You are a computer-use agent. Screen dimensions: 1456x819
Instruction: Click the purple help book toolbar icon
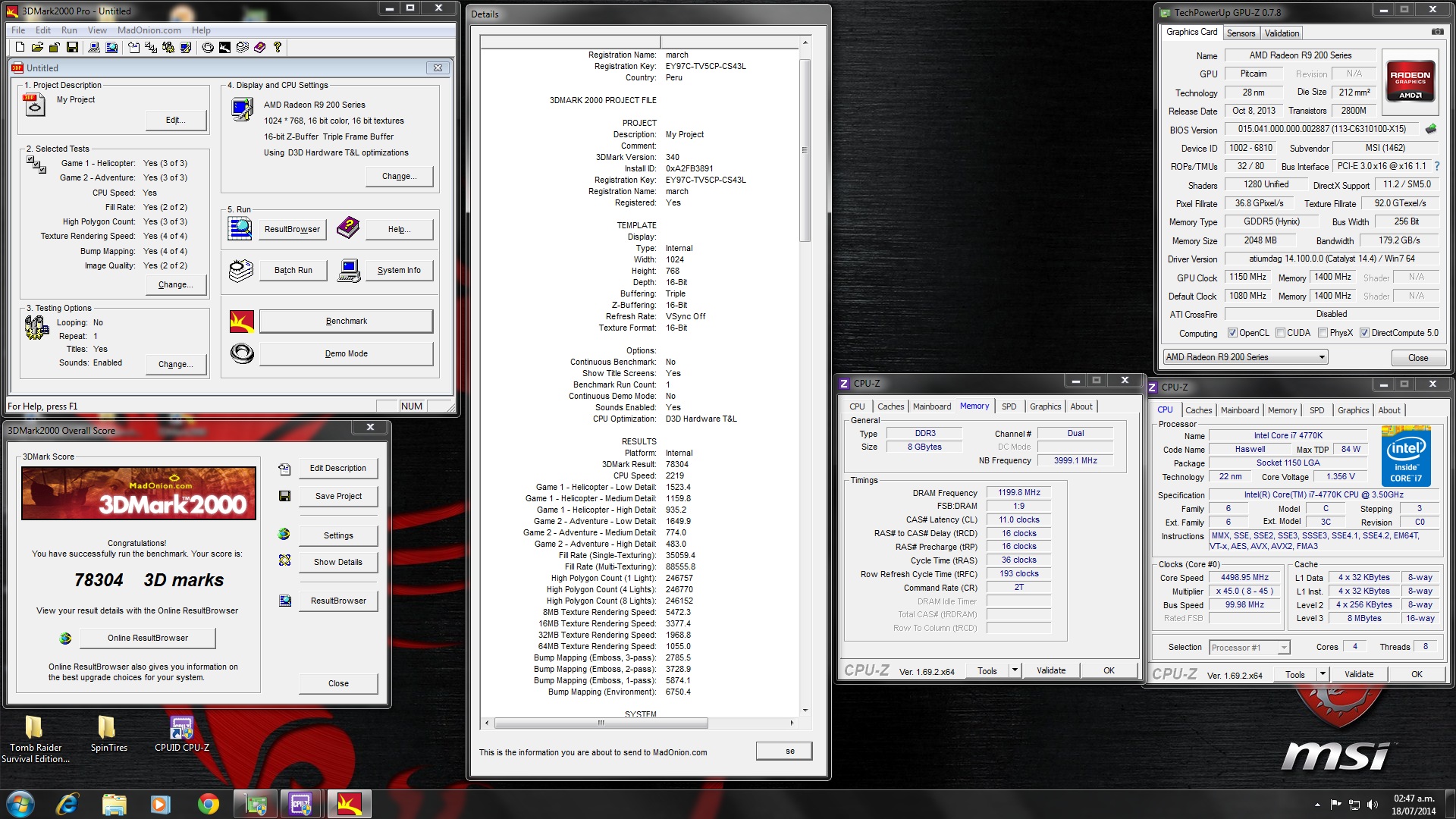point(259,47)
